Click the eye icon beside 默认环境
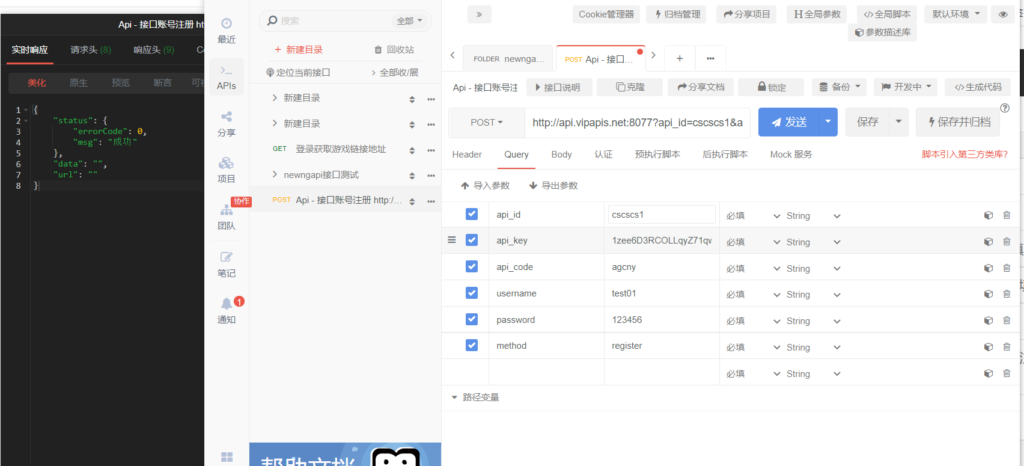Image resolution: width=1024 pixels, height=466 pixels. (x=1004, y=14)
